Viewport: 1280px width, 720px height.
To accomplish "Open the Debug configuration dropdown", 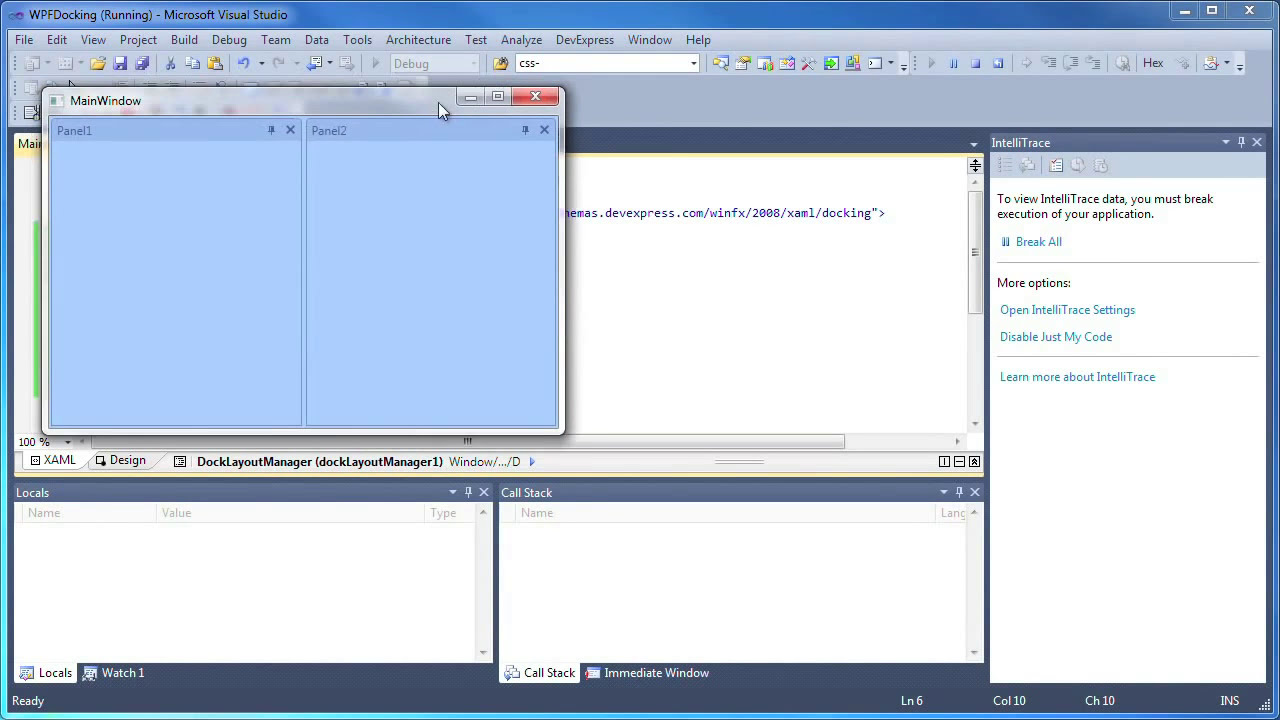I will point(474,63).
